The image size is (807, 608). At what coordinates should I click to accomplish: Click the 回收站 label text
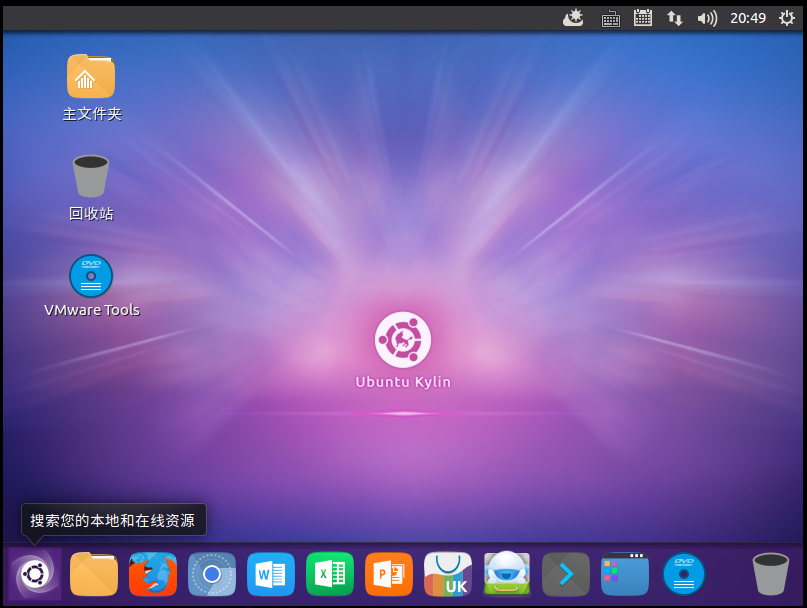[x=91, y=214]
